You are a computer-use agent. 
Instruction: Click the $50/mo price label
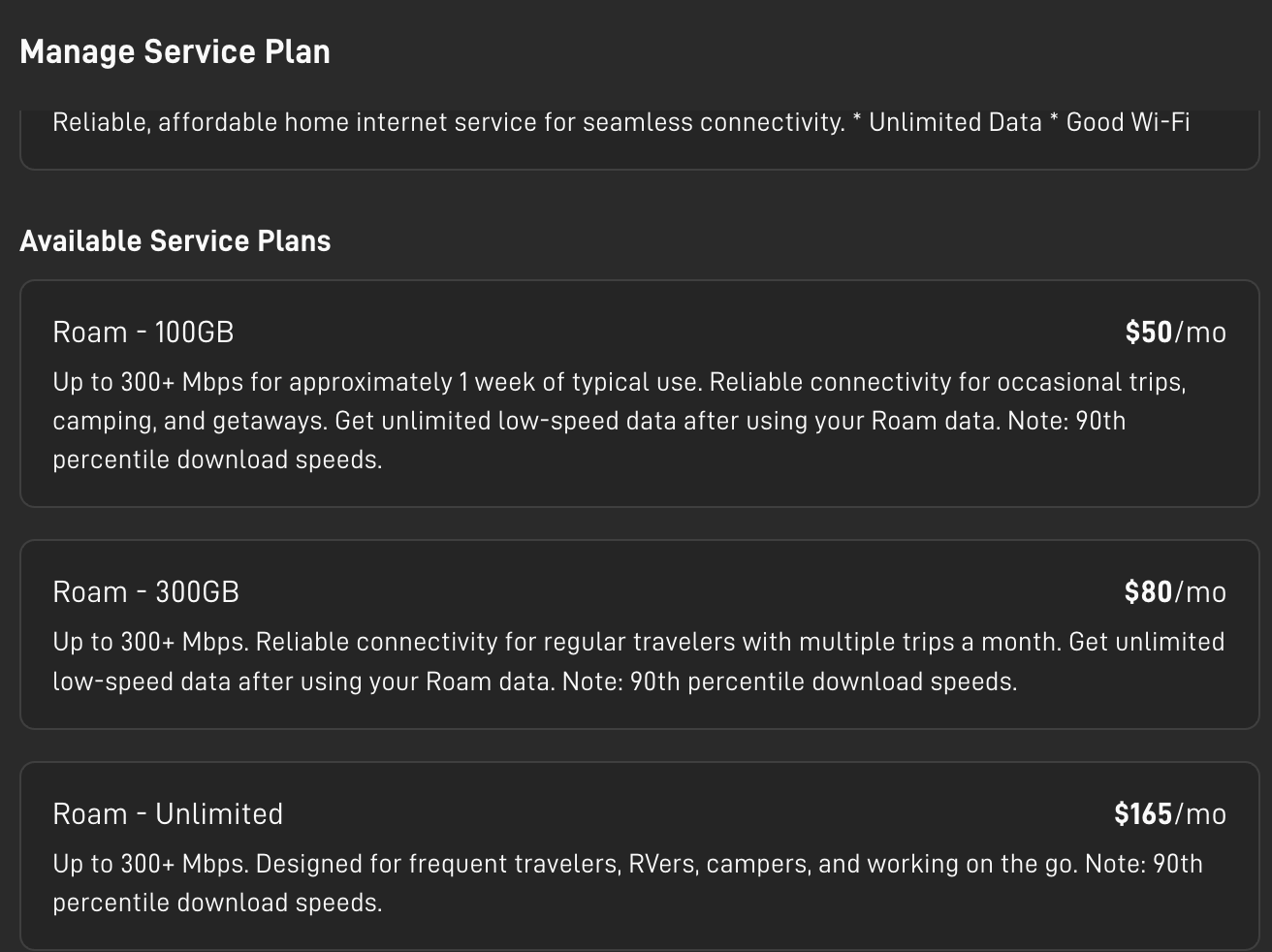coord(1175,333)
